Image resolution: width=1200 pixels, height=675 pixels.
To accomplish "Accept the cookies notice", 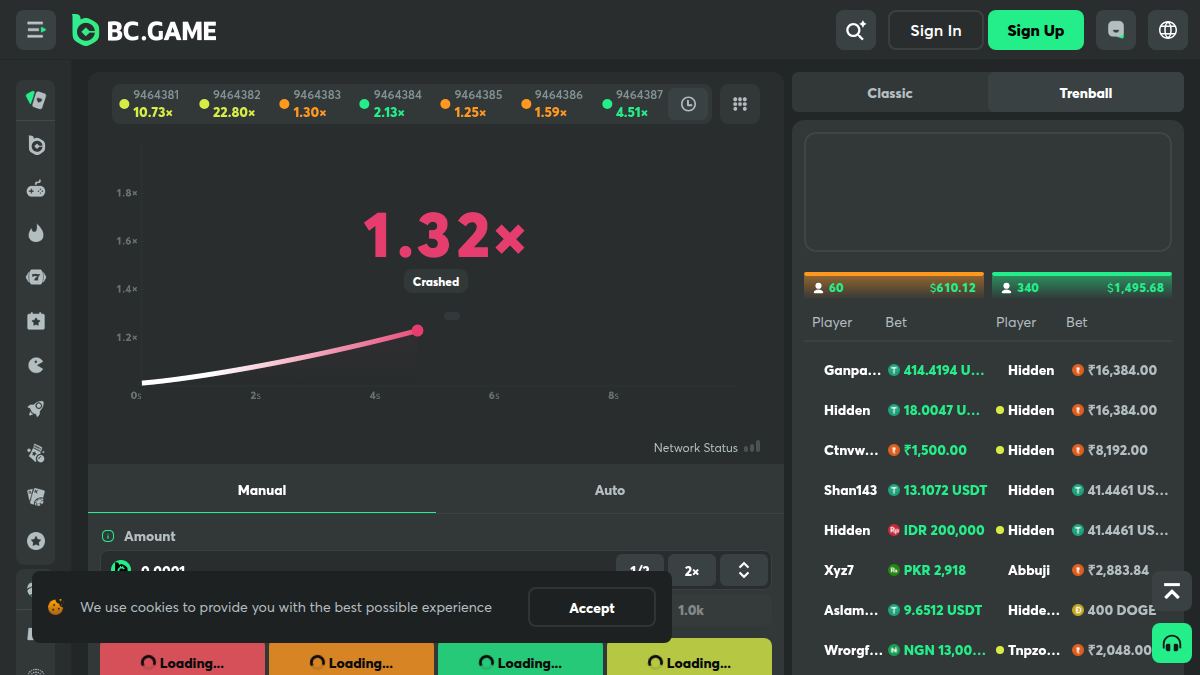I will pyautogui.click(x=592, y=608).
